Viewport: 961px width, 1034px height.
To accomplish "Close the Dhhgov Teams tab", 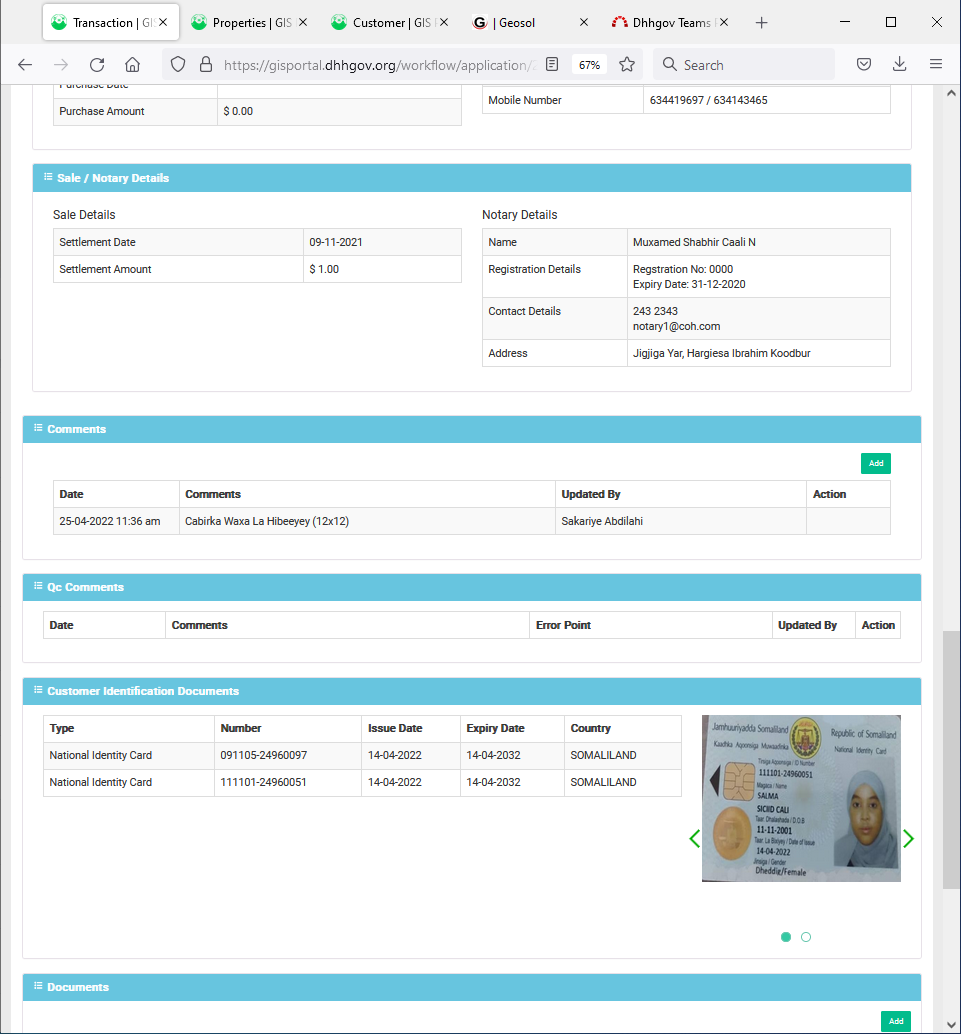I will (x=724, y=22).
